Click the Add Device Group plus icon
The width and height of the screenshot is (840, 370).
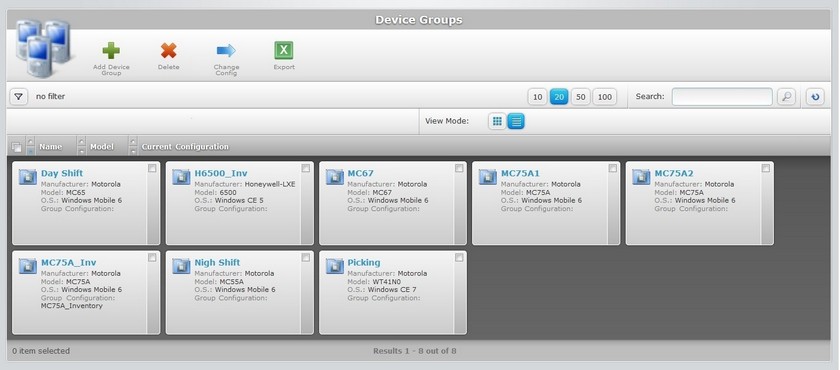coord(111,50)
